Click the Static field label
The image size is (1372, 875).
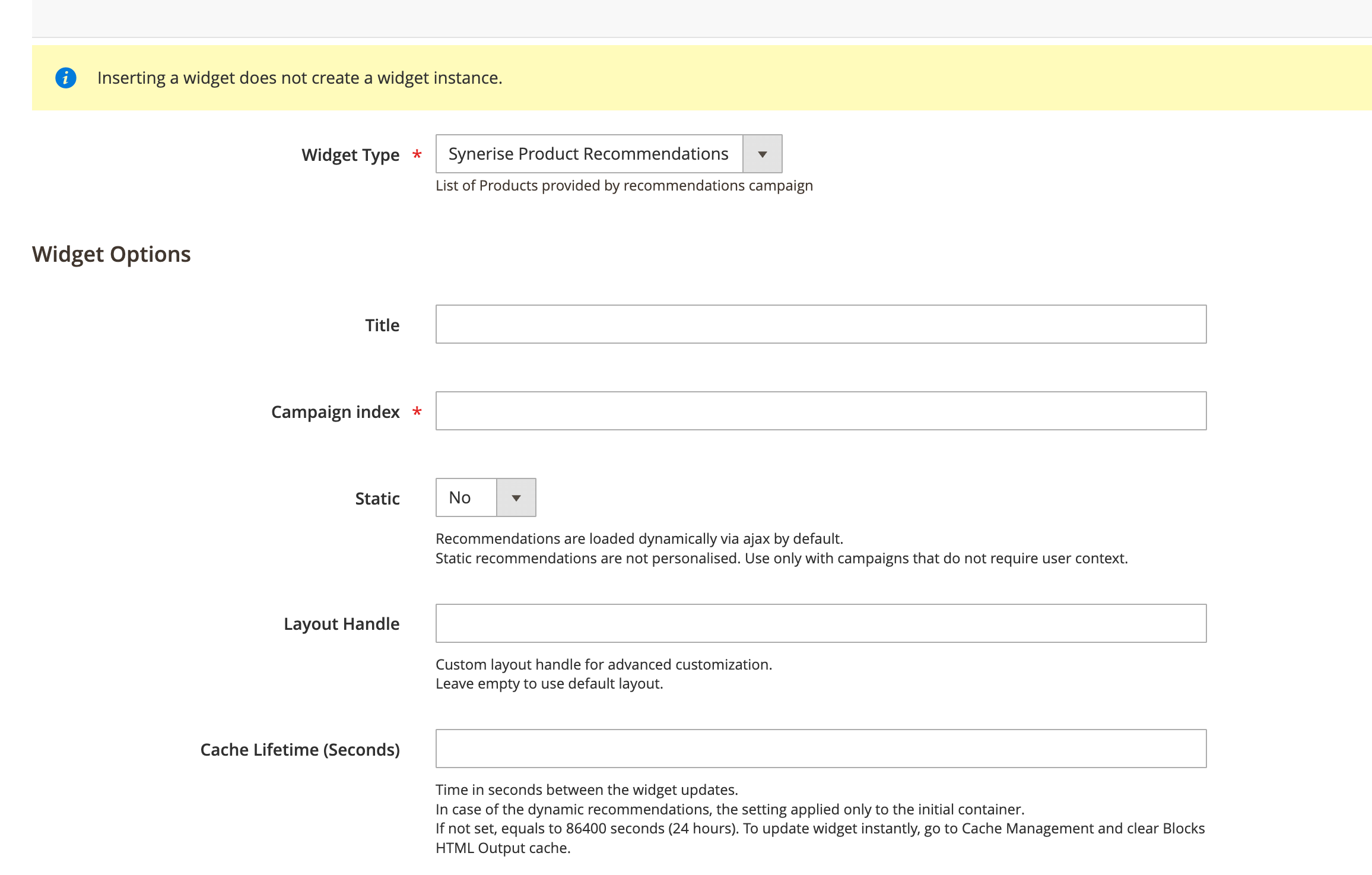point(377,499)
